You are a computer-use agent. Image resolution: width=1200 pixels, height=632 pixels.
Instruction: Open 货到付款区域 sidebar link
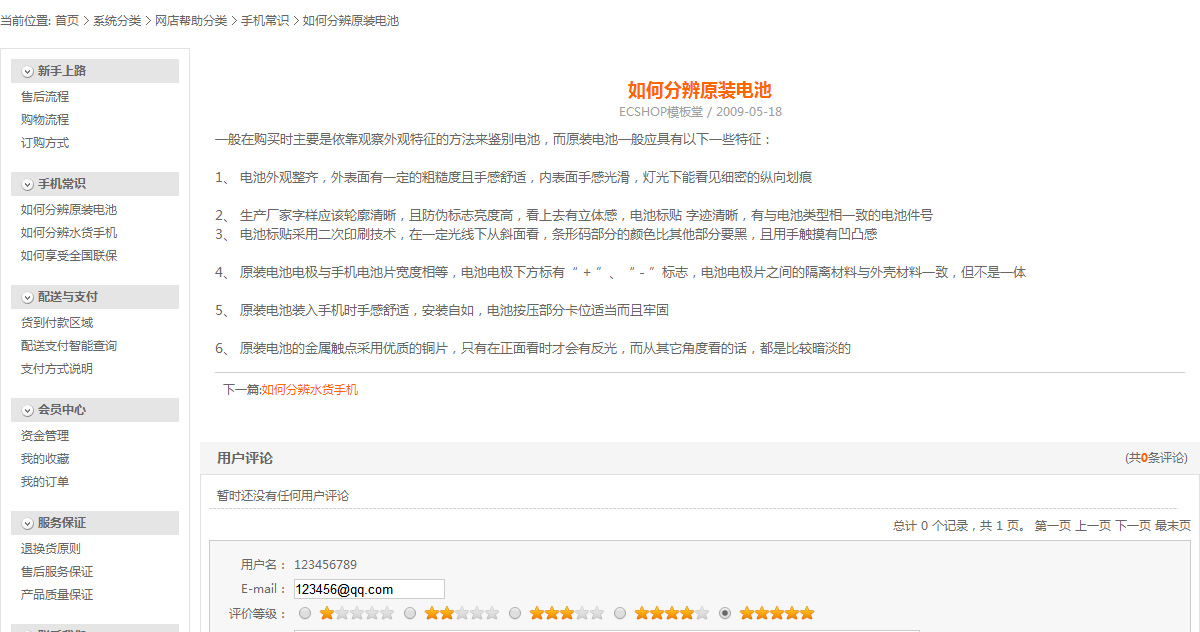[x=57, y=323]
